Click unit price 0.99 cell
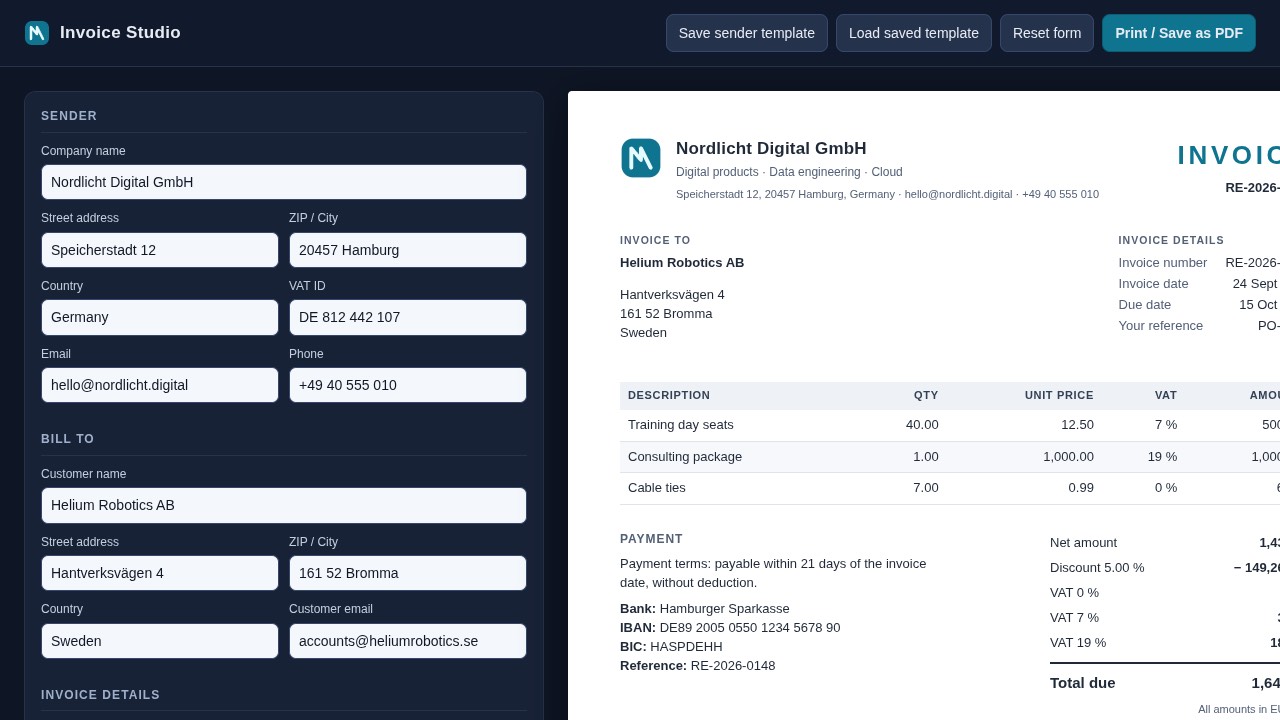The image size is (1280, 720). point(1080,488)
